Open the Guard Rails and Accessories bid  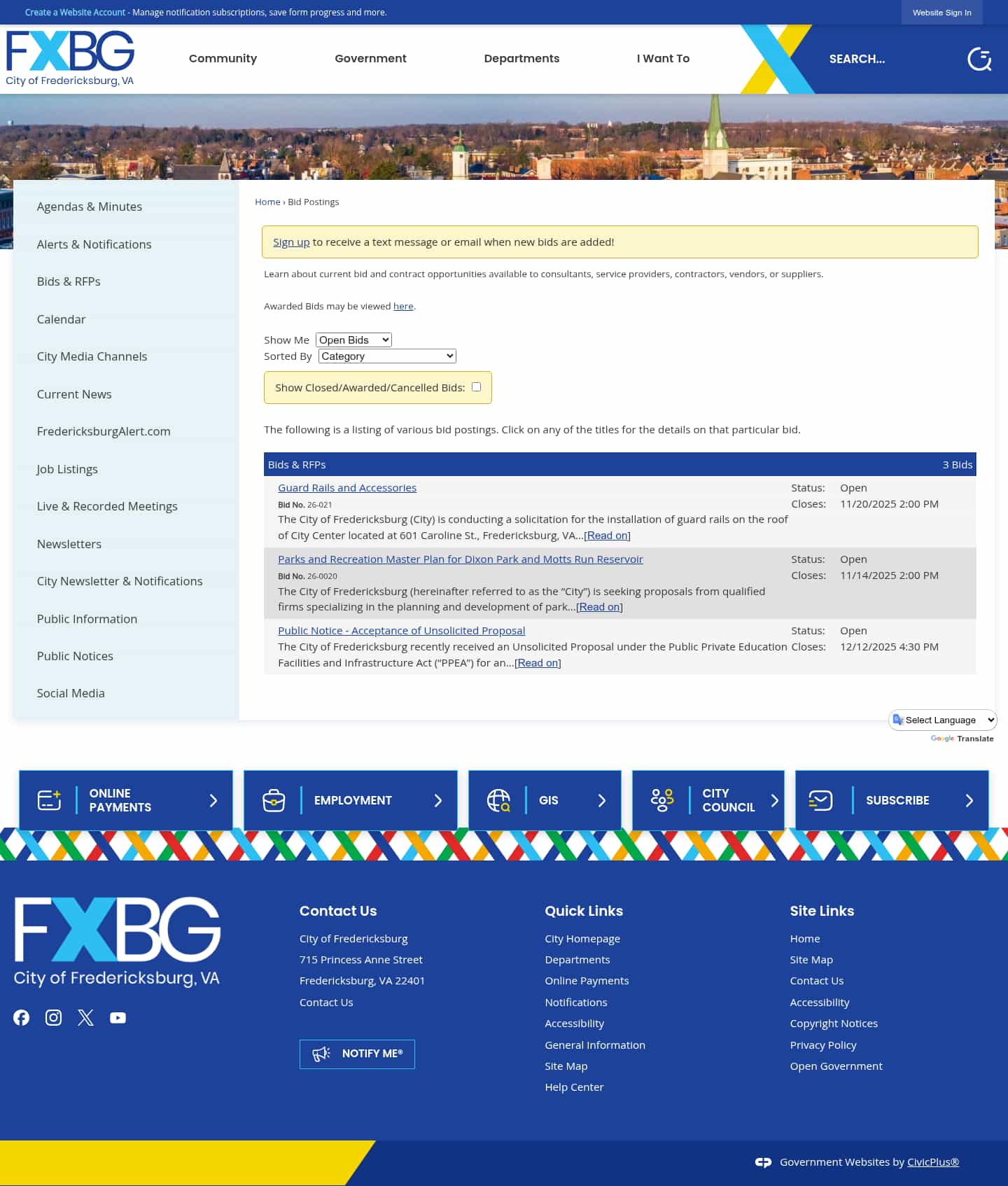(x=347, y=488)
